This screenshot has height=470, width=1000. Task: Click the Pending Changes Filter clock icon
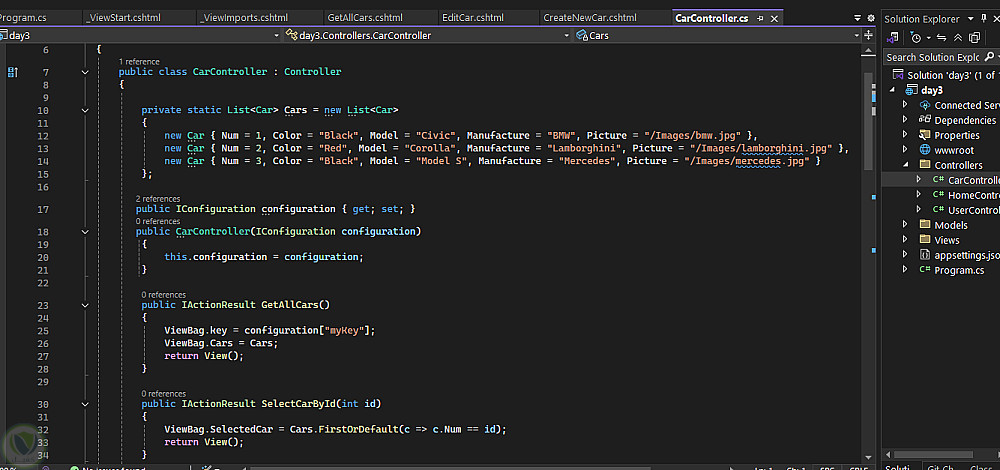click(915, 38)
